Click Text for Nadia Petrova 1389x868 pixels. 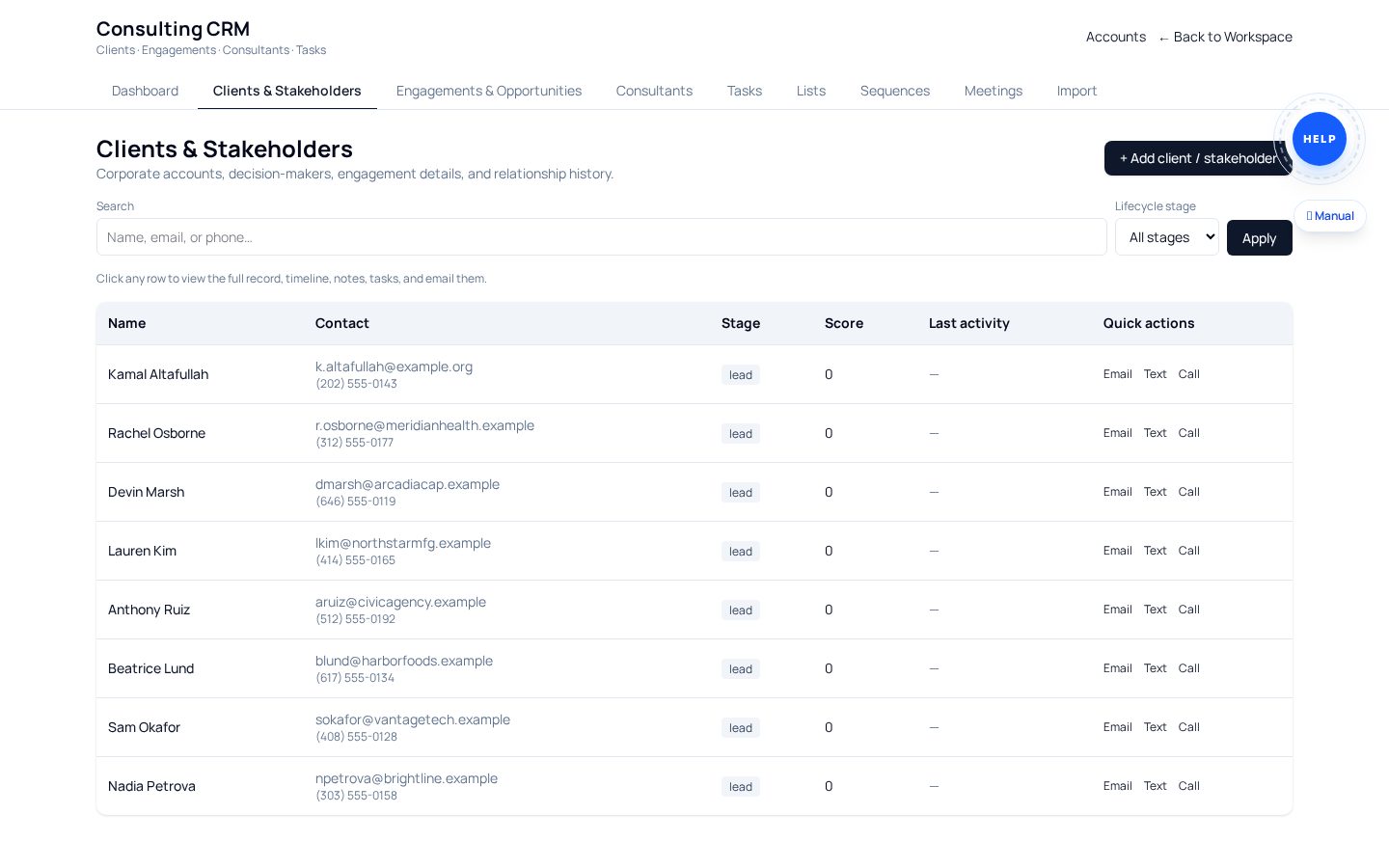click(x=1155, y=786)
